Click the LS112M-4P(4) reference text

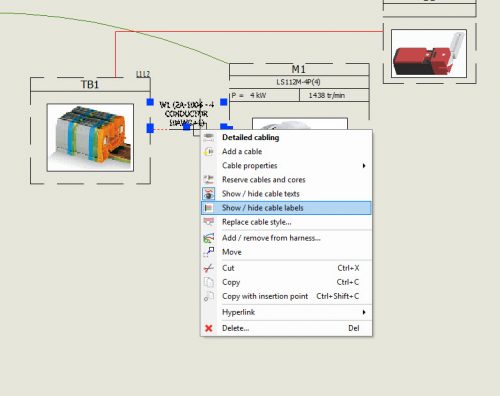tap(298, 82)
